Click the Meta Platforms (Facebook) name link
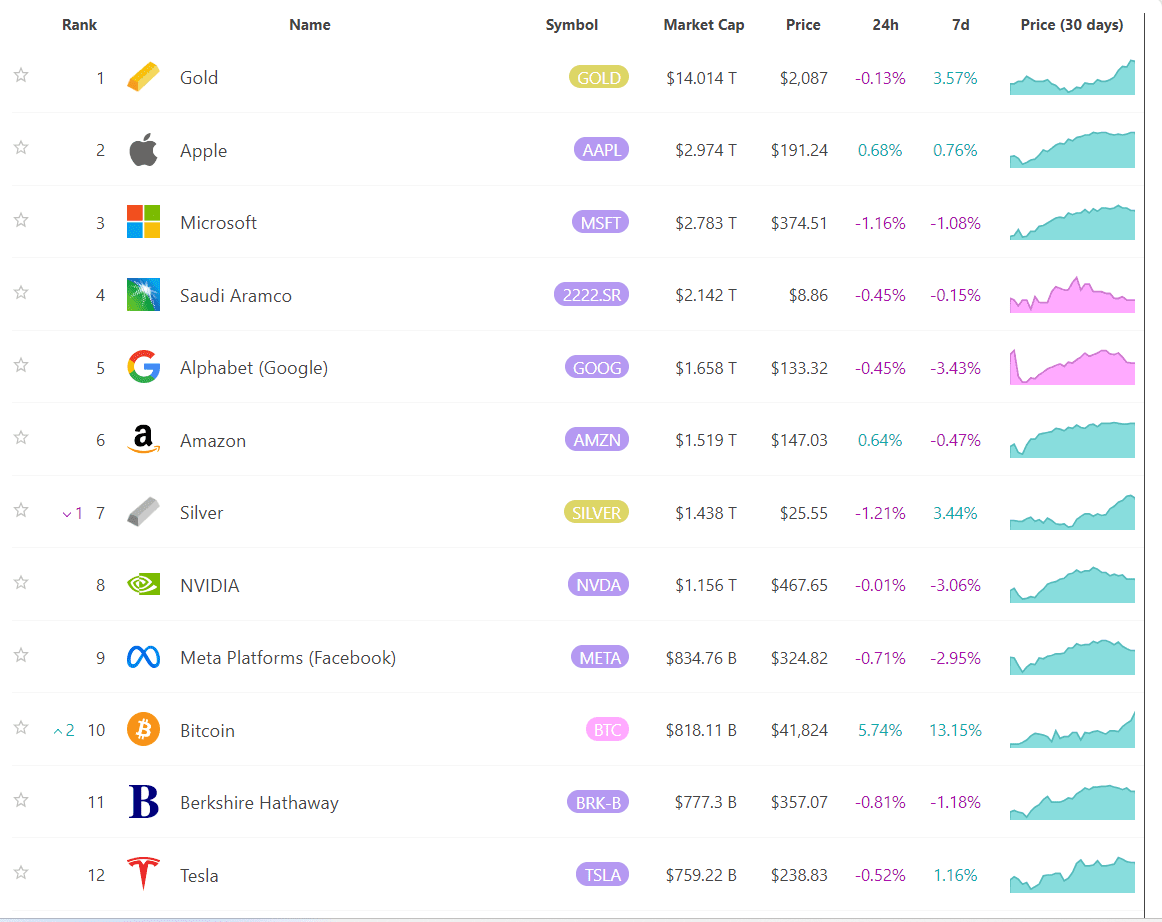The height and width of the screenshot is (922, 1162). tap(288, 658)
